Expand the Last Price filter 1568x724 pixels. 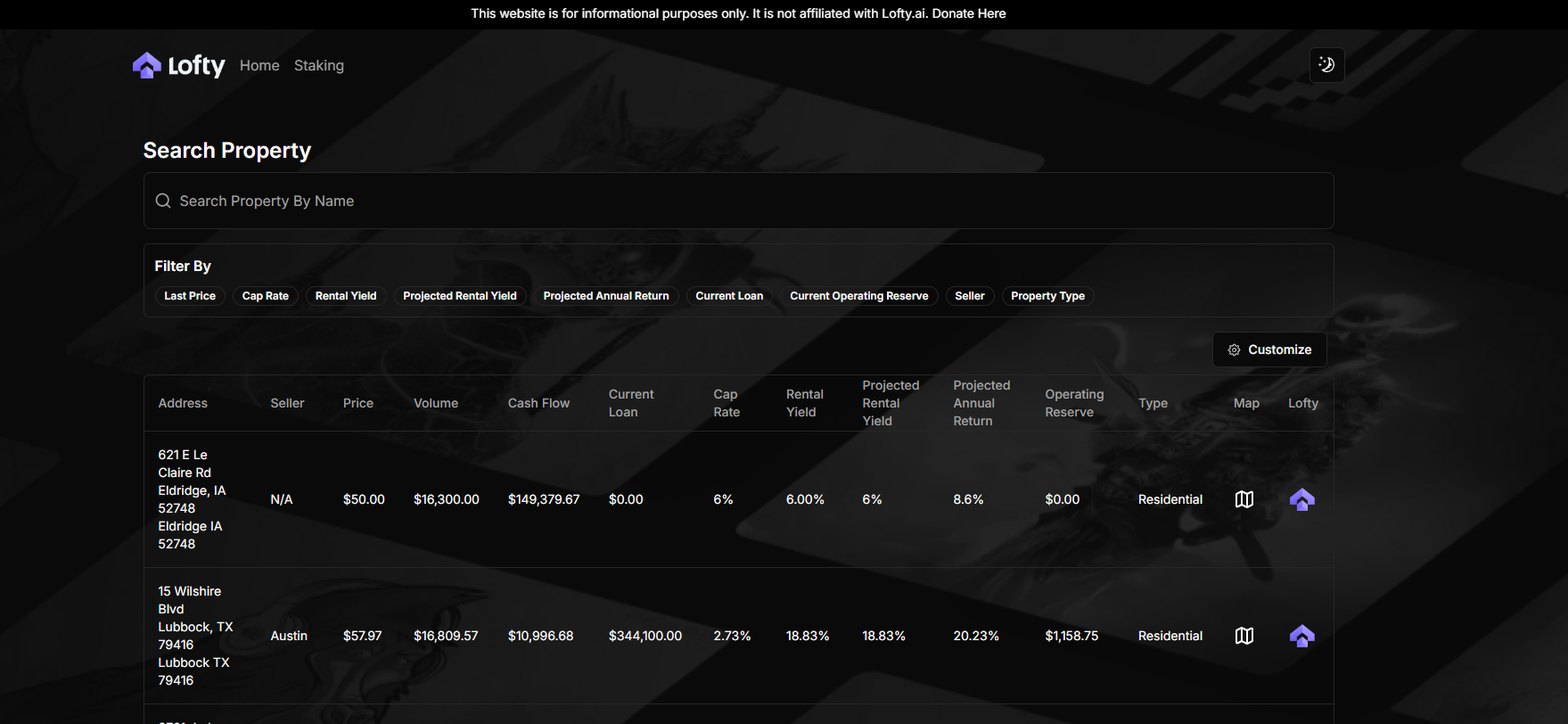[x=190, y=296]
